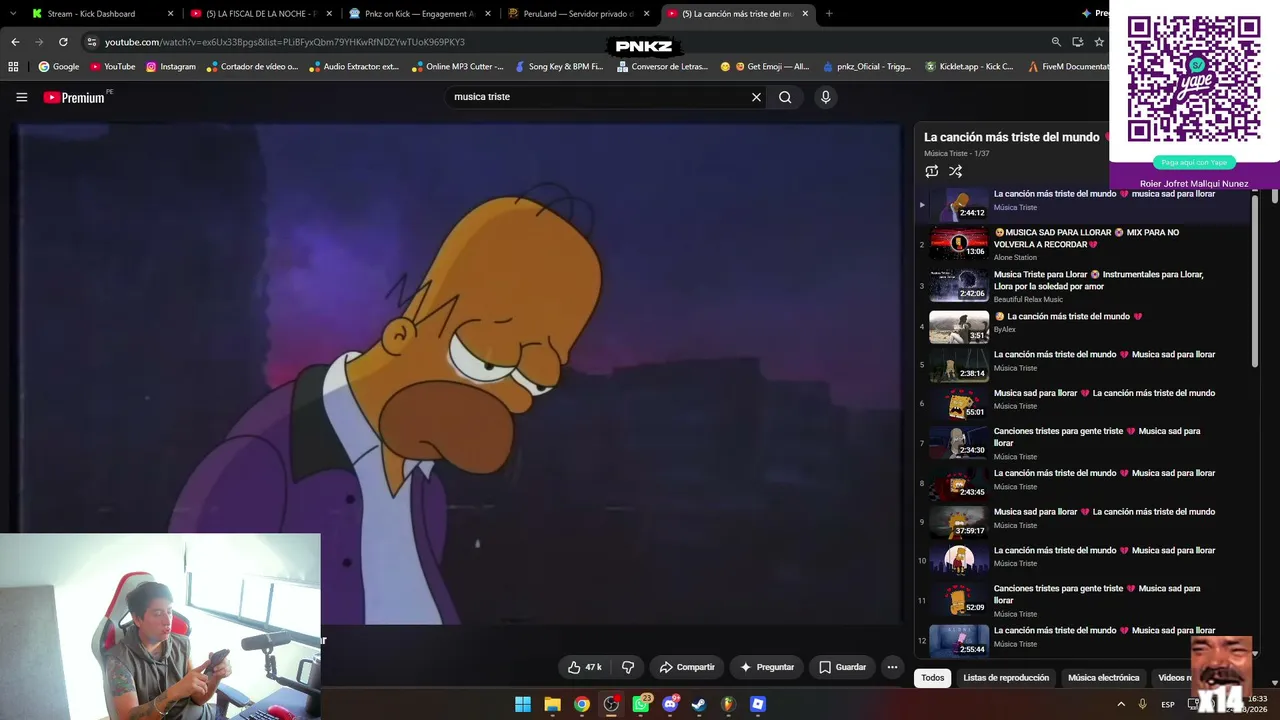
Task: Open the Chrome apps grid shortcut
Action: point(13,67)
